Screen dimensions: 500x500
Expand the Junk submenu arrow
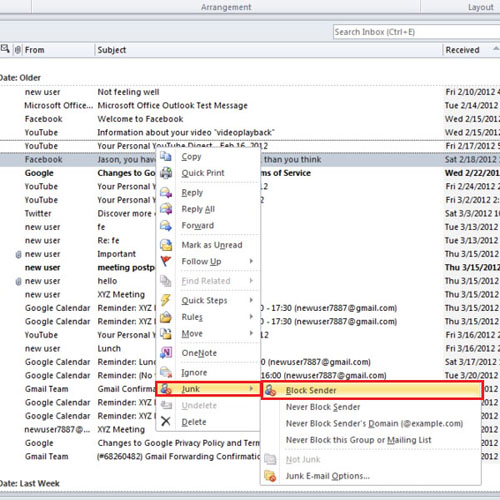(251, 388)
